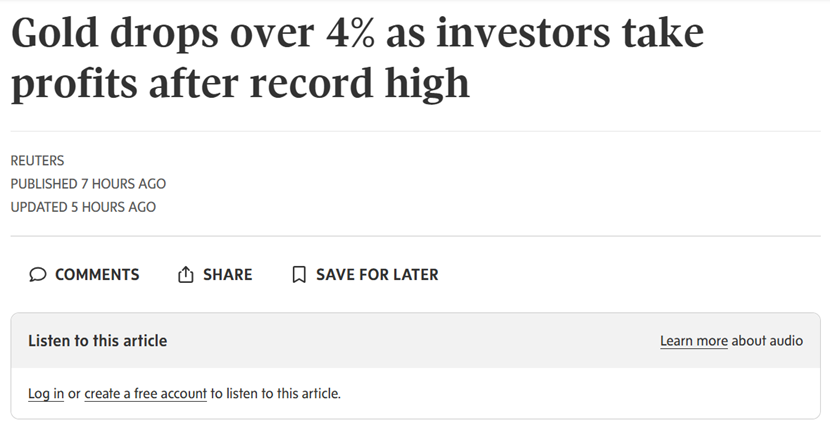Click the word Gold in the headline
Screen dimensions: 830x425
57,35
